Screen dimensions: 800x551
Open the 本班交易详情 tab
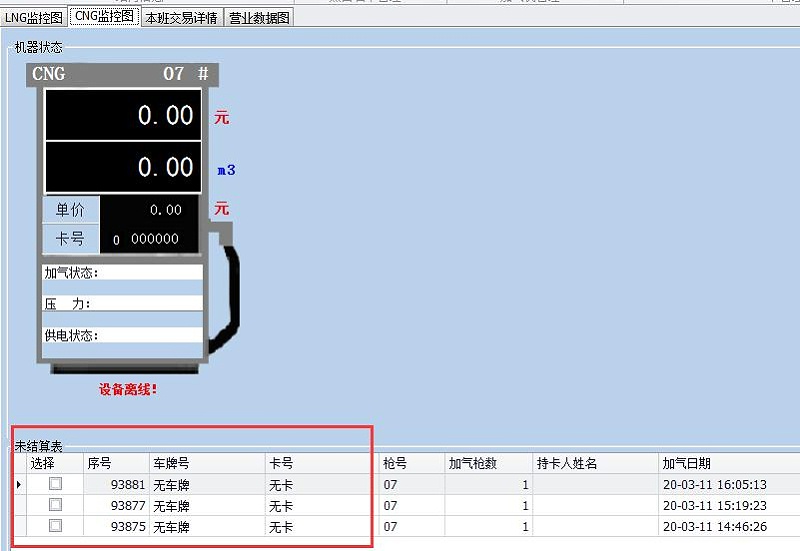pyautogui.click(x=181, y=18)
